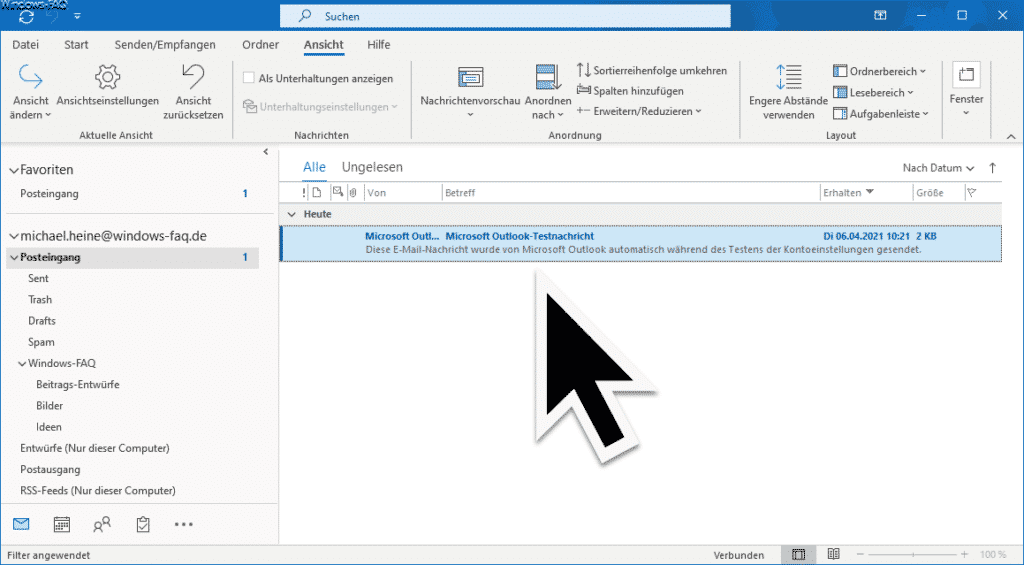Click the flag filter column header
The height and width of the screenshot is (565, 1024).
[972, 193]
